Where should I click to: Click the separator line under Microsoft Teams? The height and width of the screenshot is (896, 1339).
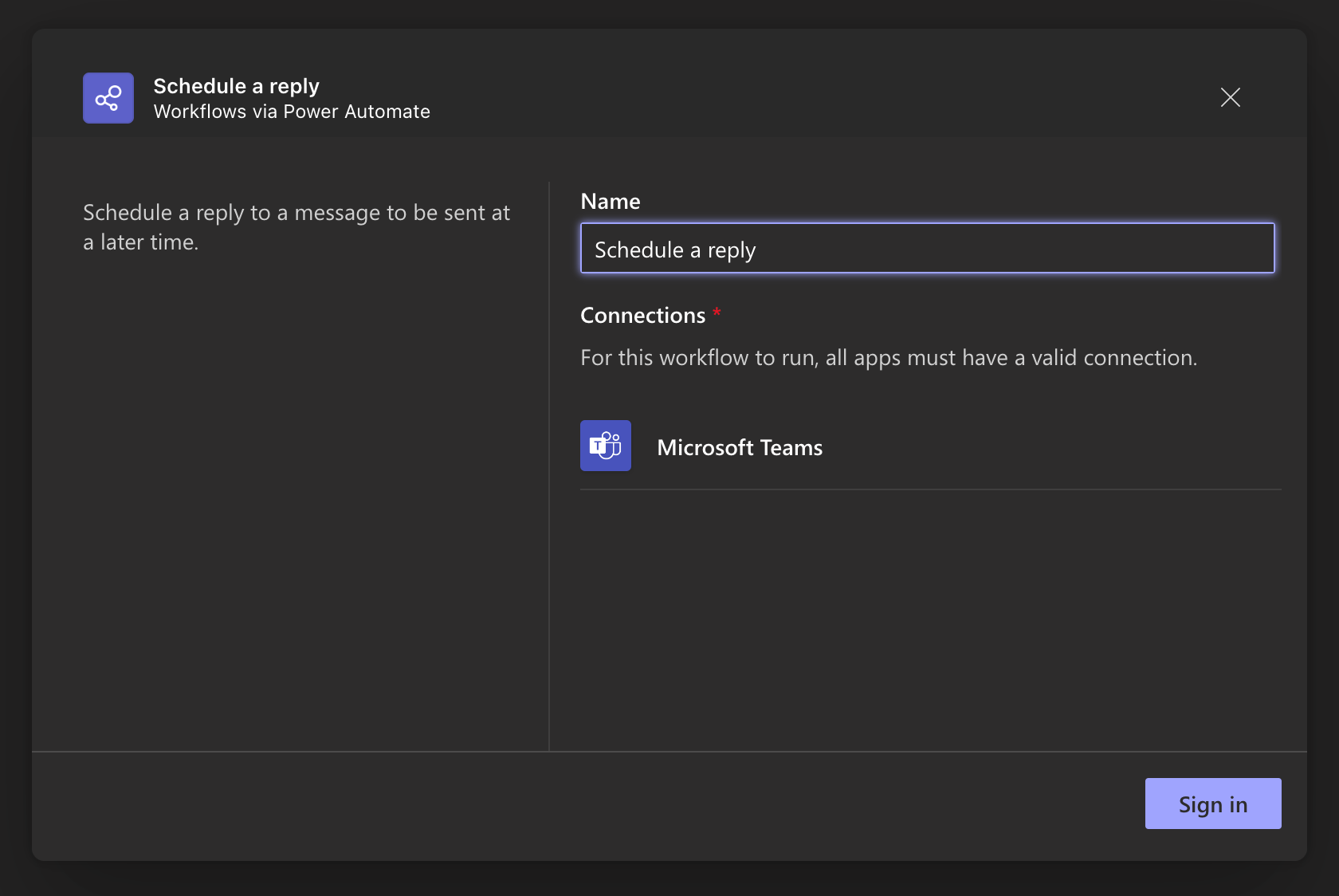click(x=930, y=489)
